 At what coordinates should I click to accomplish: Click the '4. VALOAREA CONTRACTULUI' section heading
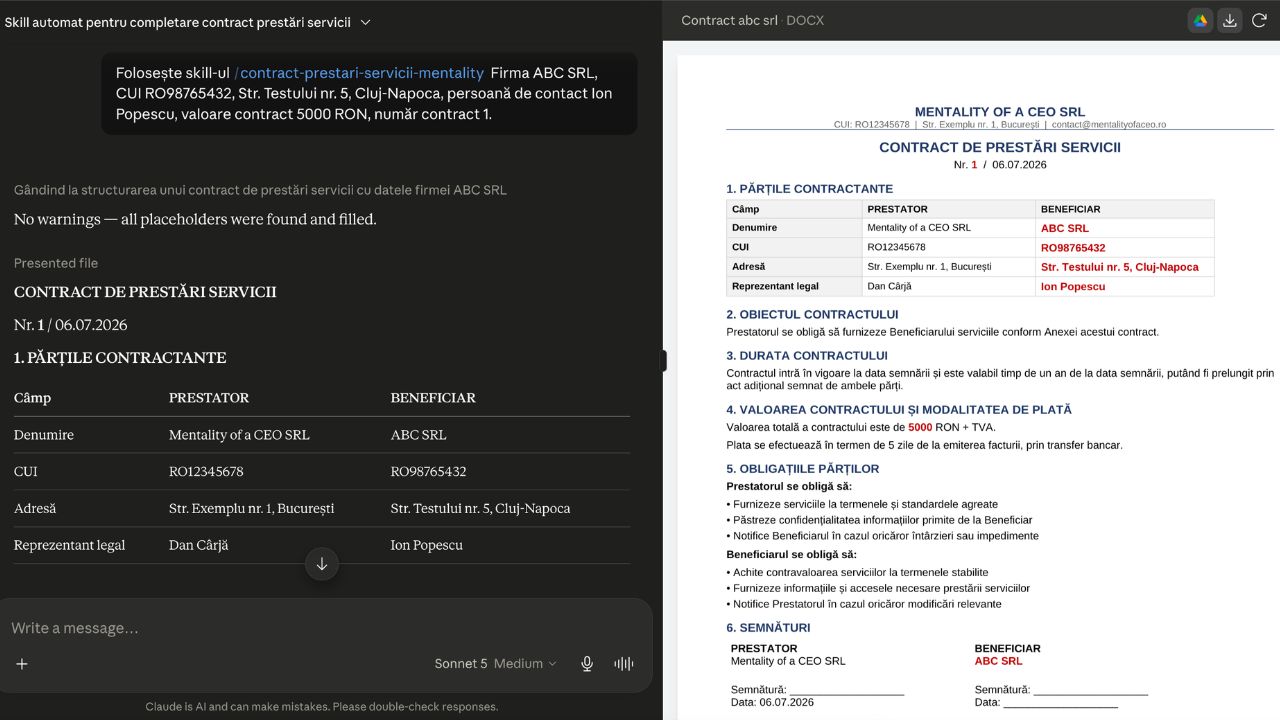click(899, 409)
